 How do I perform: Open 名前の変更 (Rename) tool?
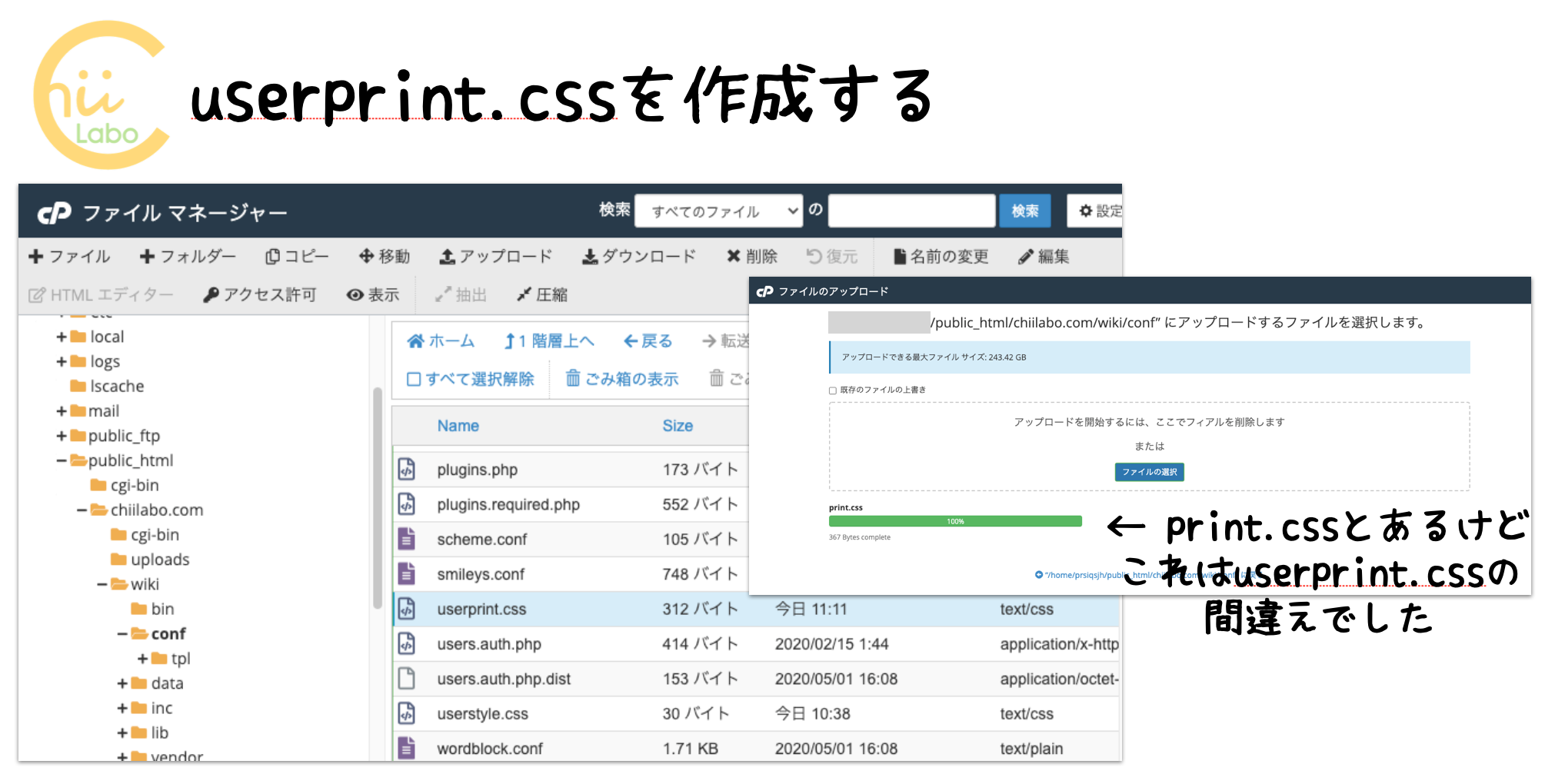tap(941, 257)
